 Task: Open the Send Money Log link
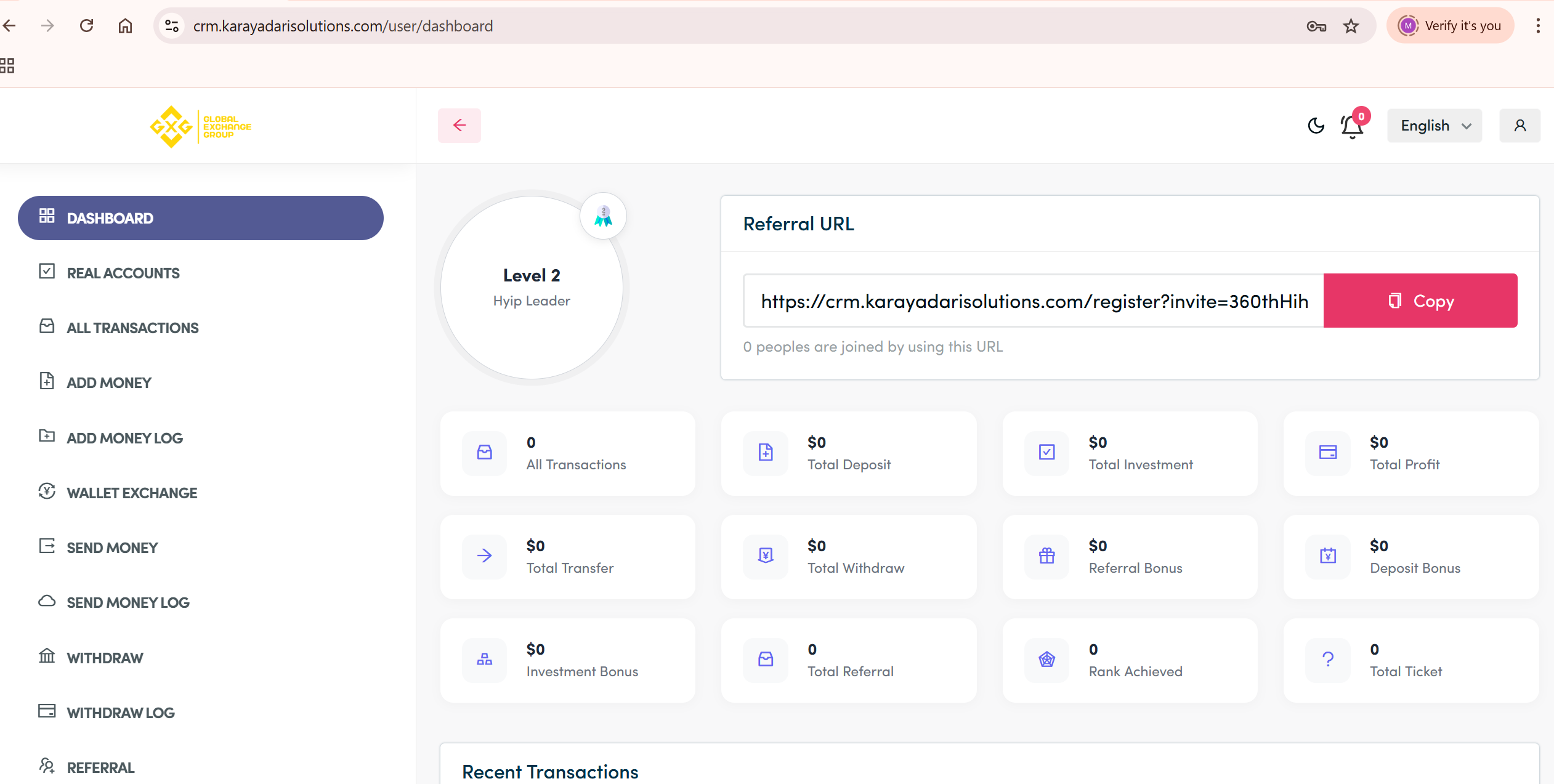pyautogui.click(x=128, y=602)
